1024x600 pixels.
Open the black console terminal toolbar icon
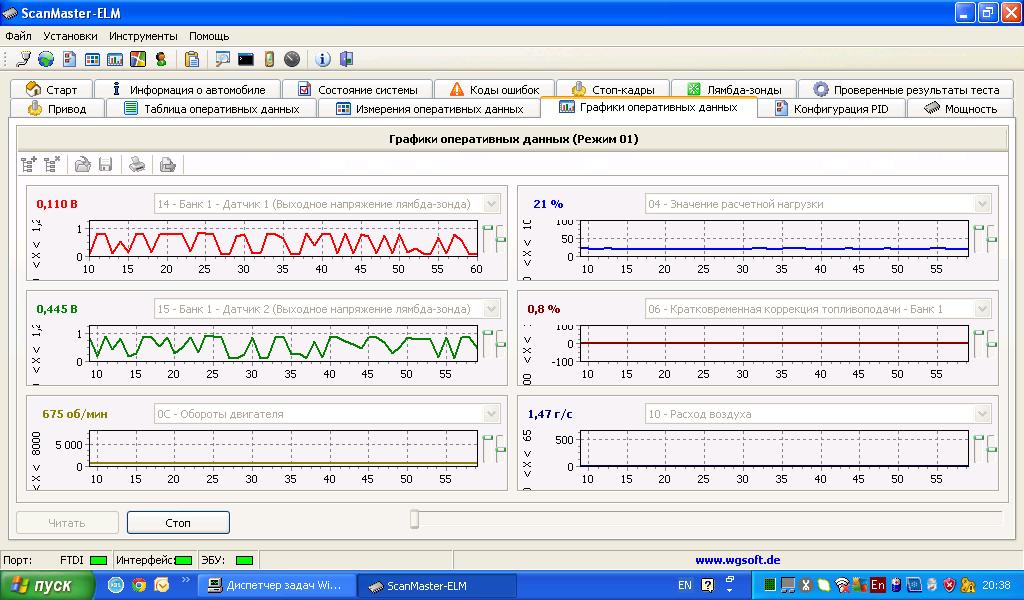[x=246, y=59]
